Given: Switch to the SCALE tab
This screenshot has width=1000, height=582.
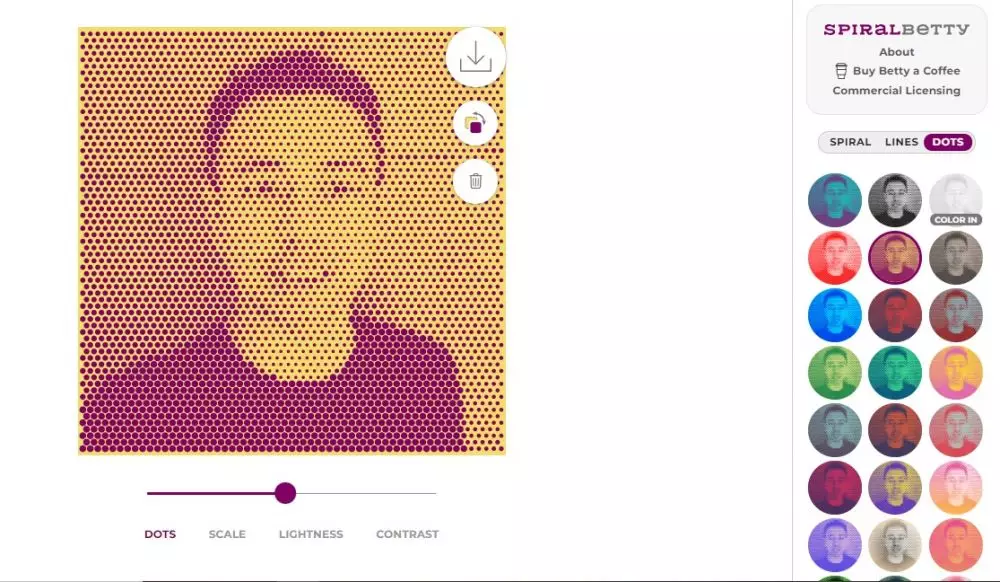Looking at the screenshot, I should (227, 534).
